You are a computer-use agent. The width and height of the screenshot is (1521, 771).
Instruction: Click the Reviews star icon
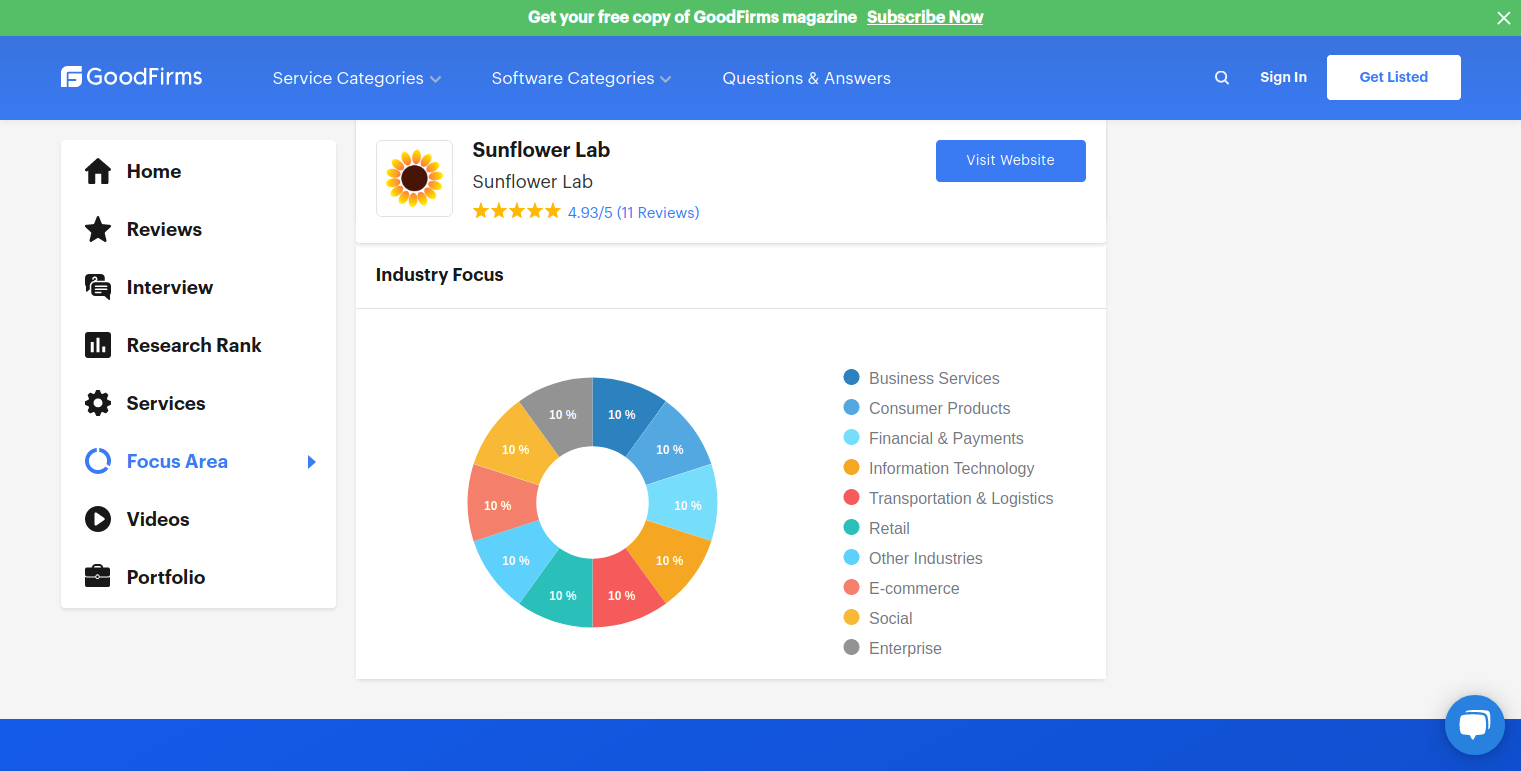[98, 229]
